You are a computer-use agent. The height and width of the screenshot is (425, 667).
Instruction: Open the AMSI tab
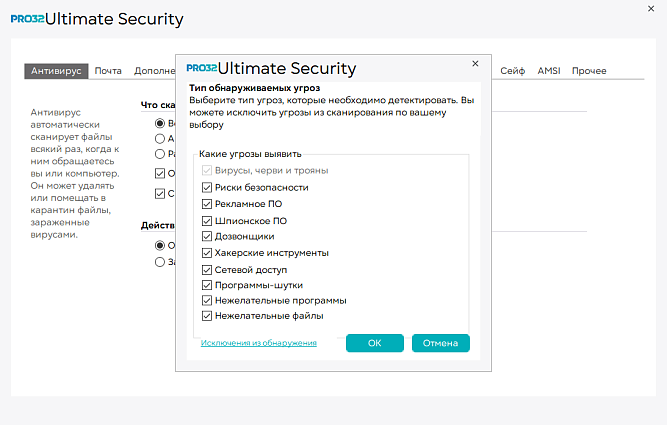549,71
